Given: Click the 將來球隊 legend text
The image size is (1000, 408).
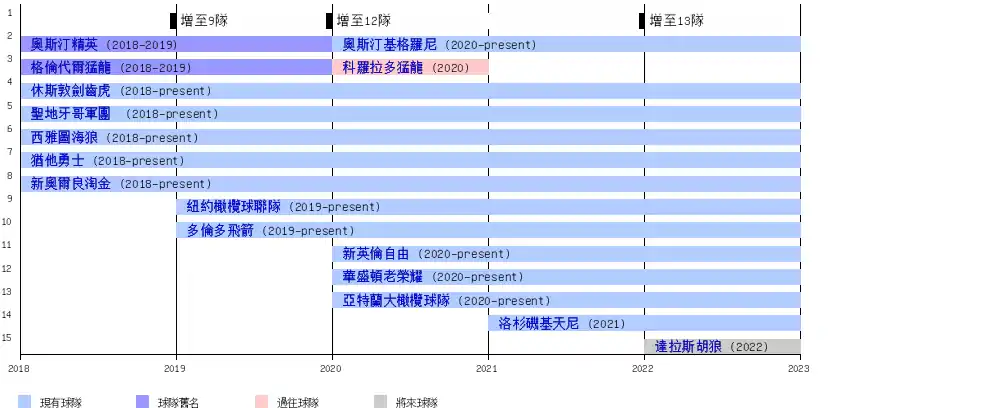Looking at the screenshot, I should pyautogui.click(x=416, y=402).
